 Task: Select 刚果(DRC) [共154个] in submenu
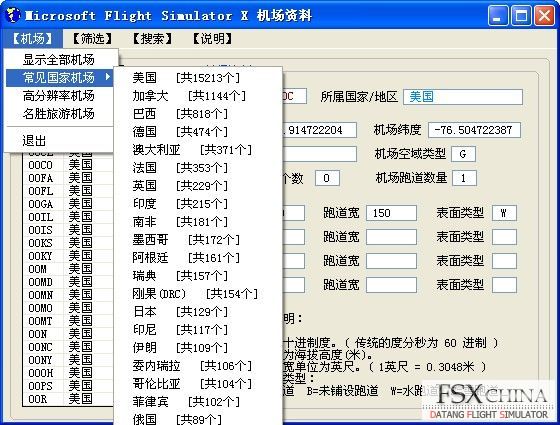tap(198, 294)
